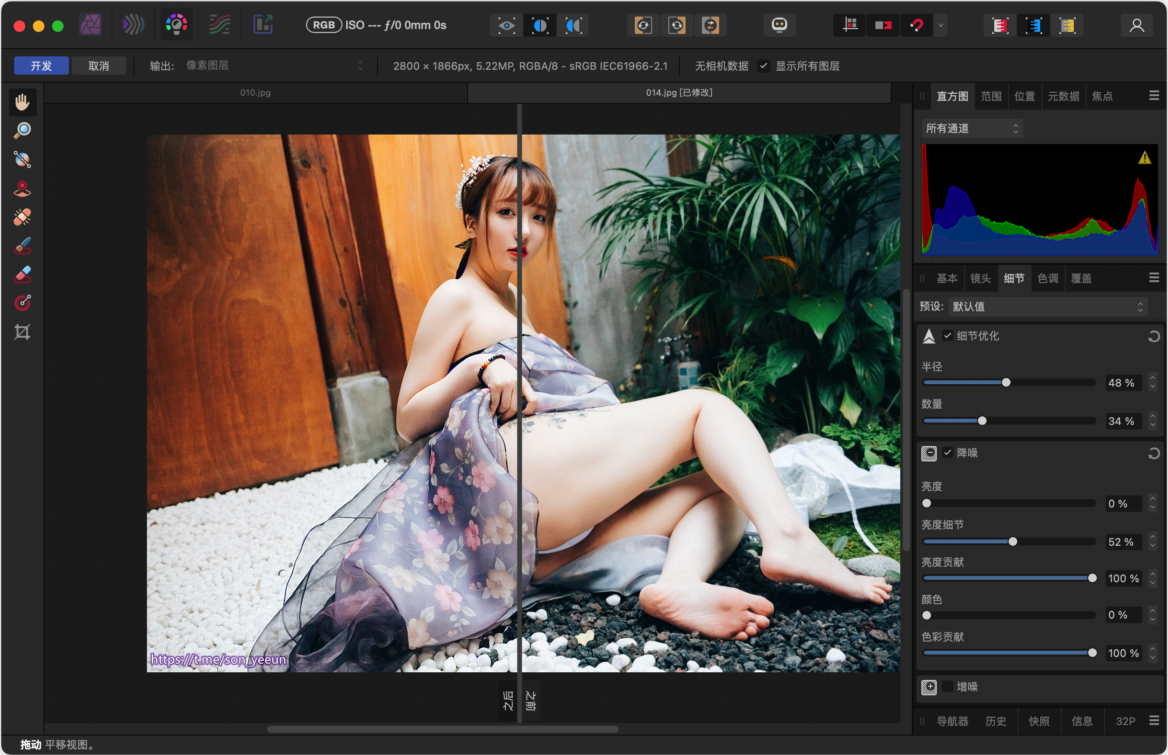Toggle the red magnet Snapping icon
The width and height of the screenshot is (1168, 755).
coord(916,25)
